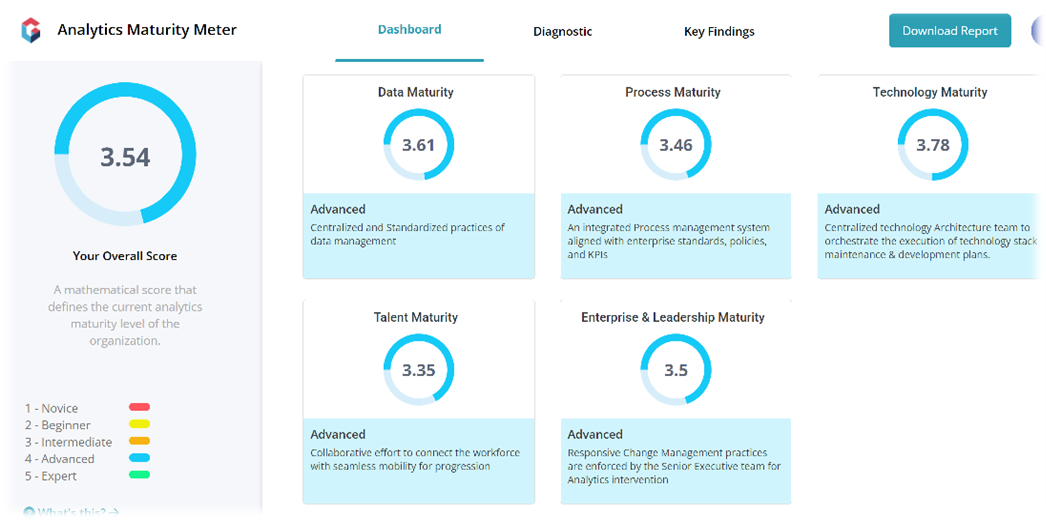Switch to the Dashboard tab
This screenshot has width=1046, height=520.
click(x=409, y=30)
